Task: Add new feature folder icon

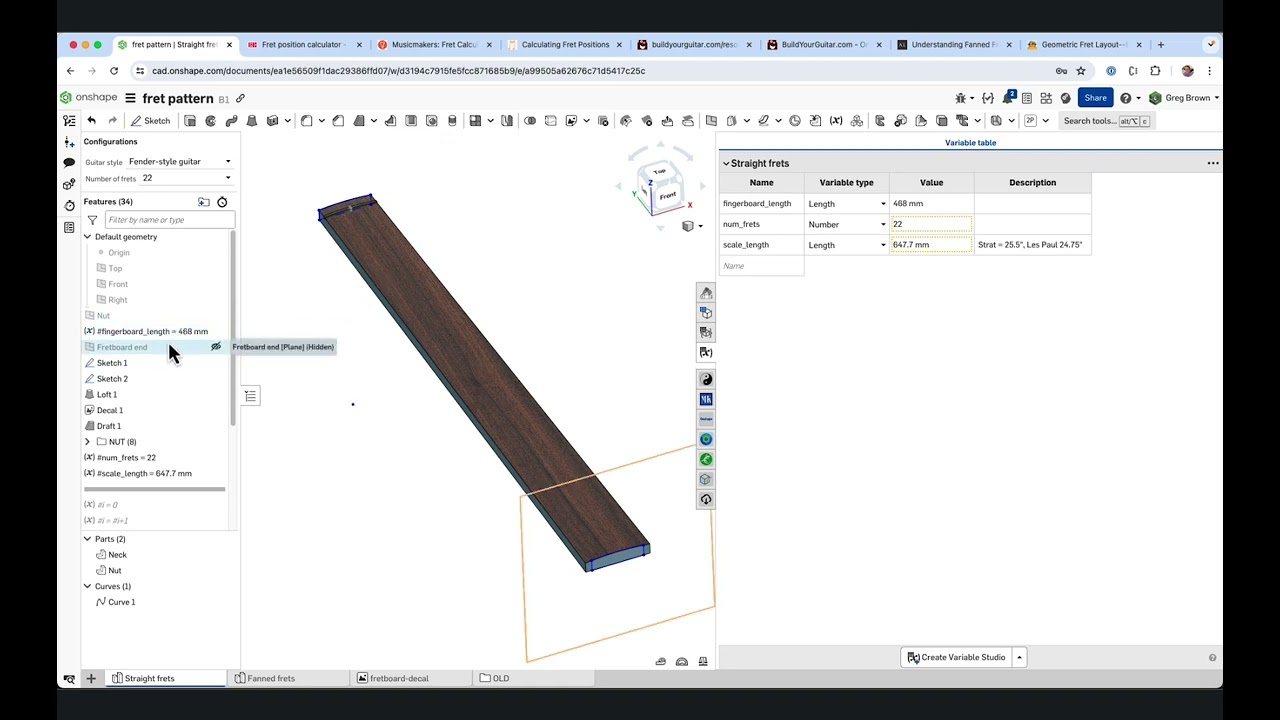Action: pos(204,202)
